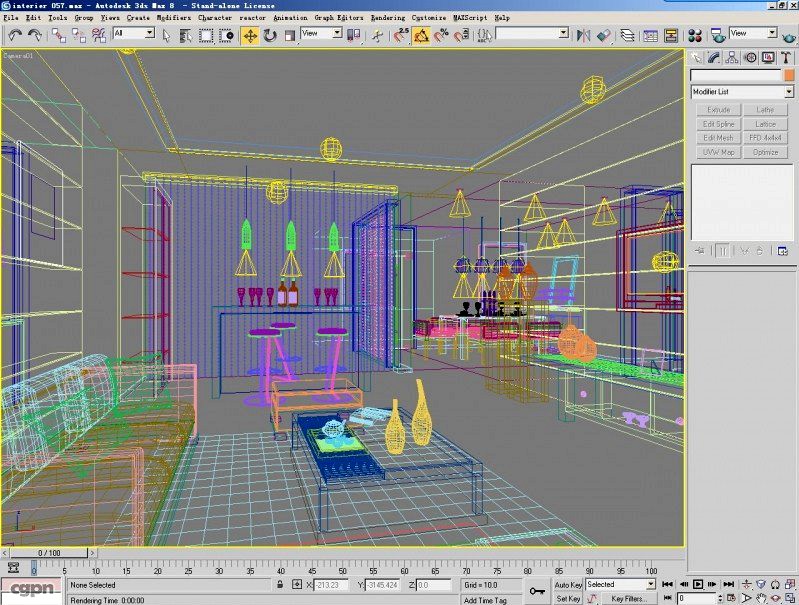Click Select and Manipulate icon
The image size is (799, 605).
click(x=378, y=36)
